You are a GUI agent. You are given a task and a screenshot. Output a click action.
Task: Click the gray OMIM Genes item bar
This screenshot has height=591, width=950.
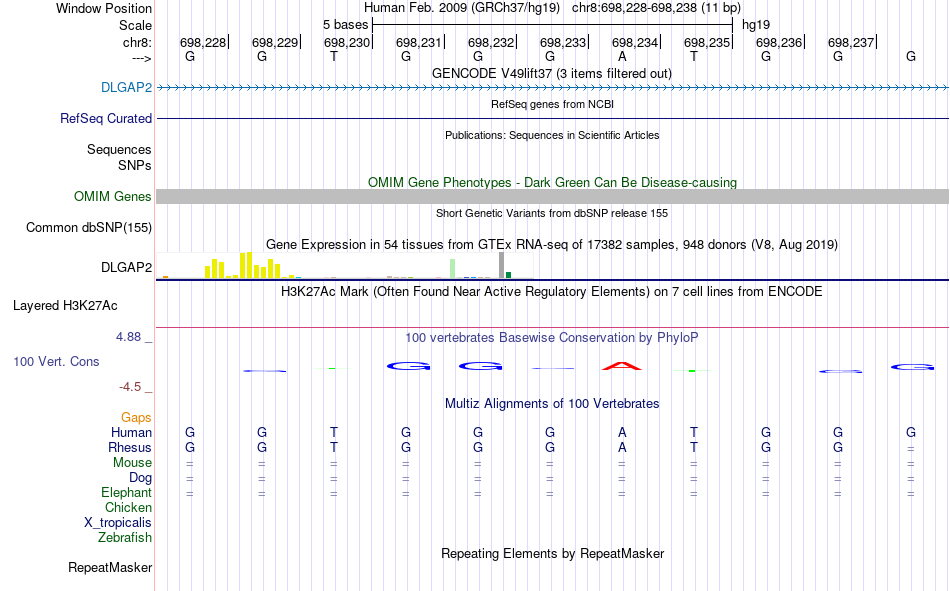tap(553, 196)
